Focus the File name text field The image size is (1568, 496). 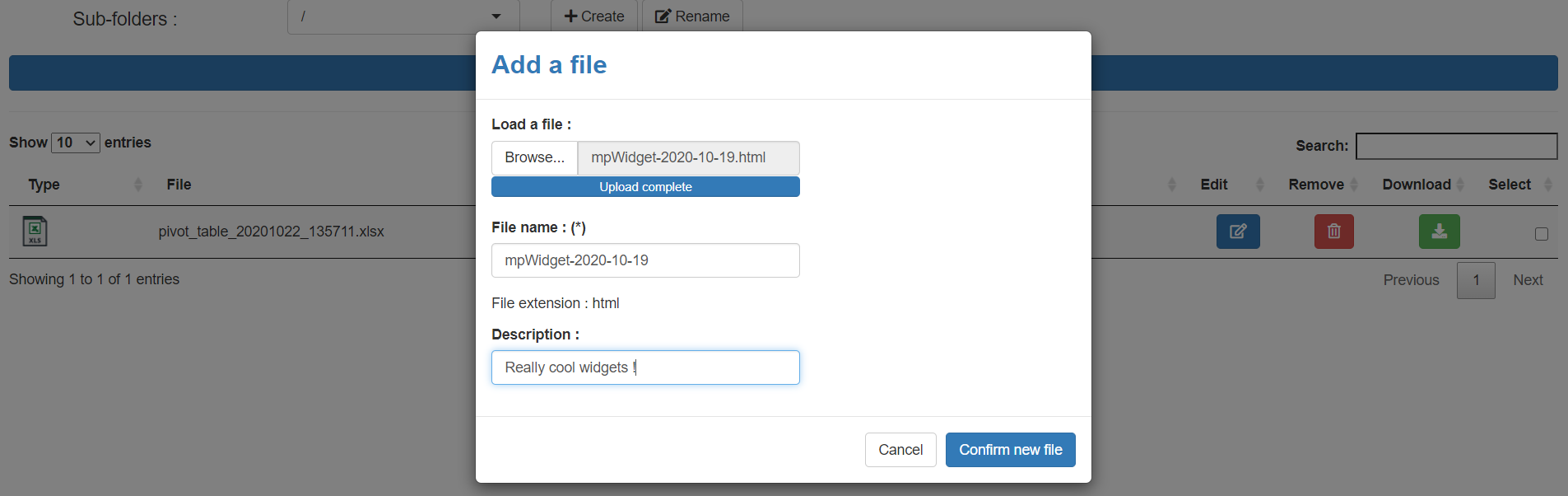point(645,260)
